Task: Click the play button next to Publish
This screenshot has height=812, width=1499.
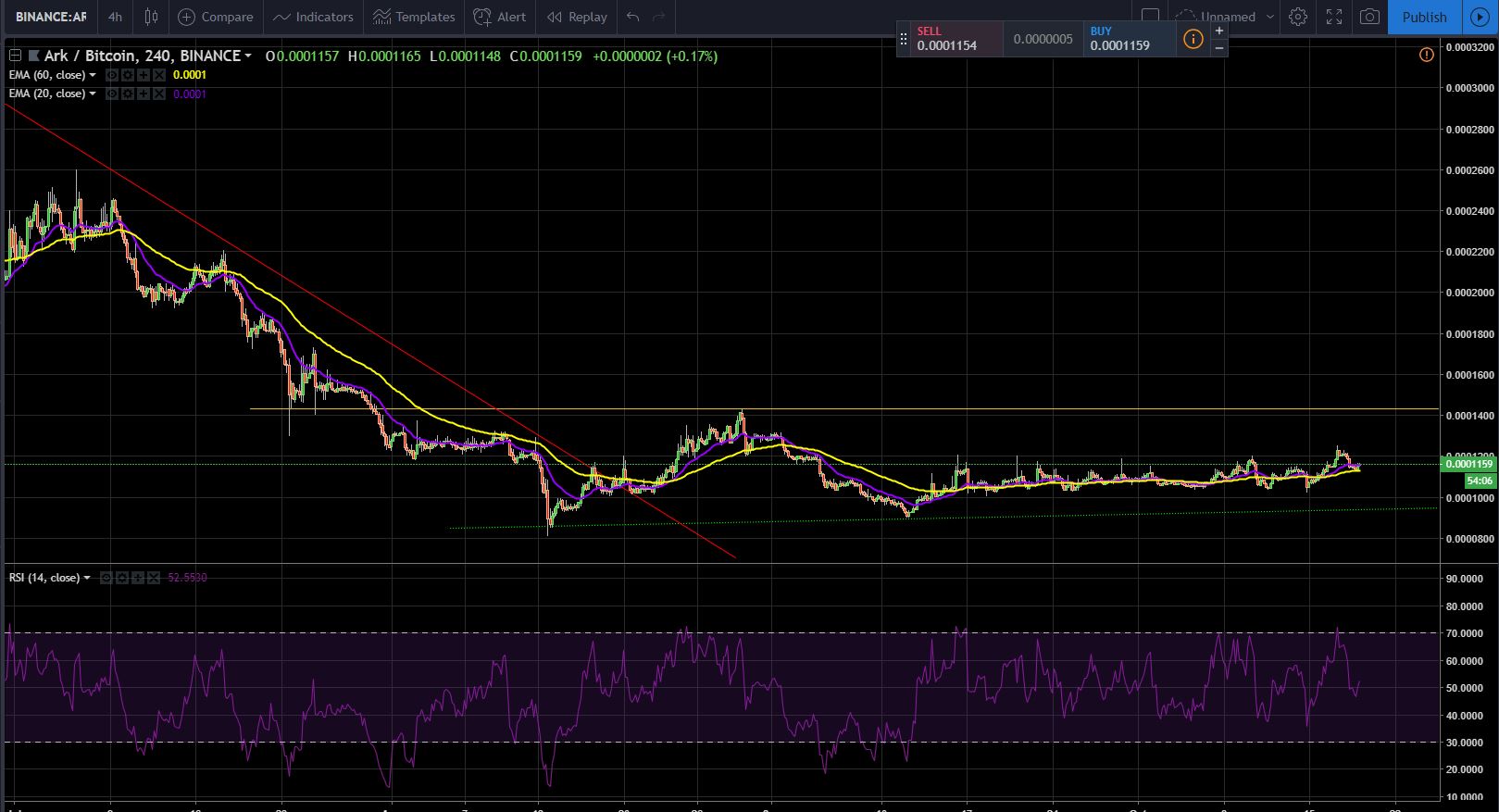Action: [x=1480, y=17]
